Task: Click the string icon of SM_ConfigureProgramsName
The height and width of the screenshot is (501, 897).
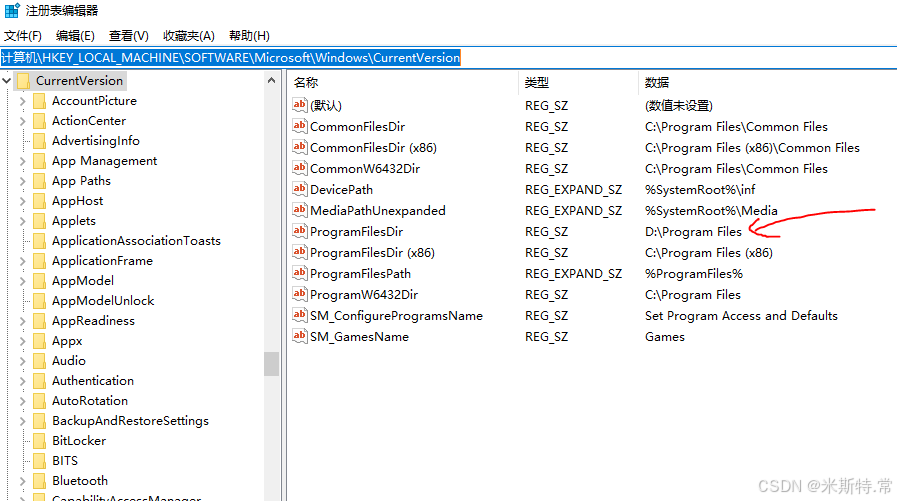Action: [299, 315]
